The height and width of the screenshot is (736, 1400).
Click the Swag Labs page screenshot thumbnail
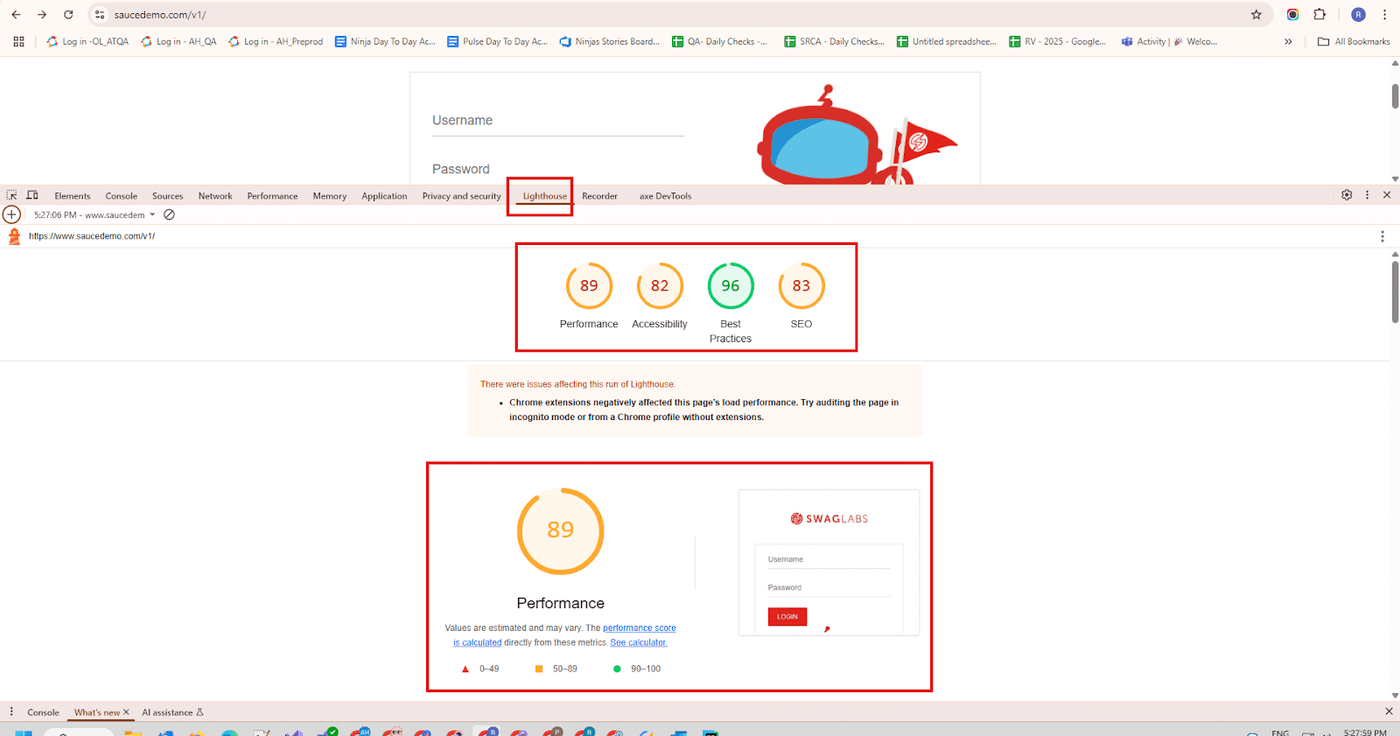click(829, 562)
